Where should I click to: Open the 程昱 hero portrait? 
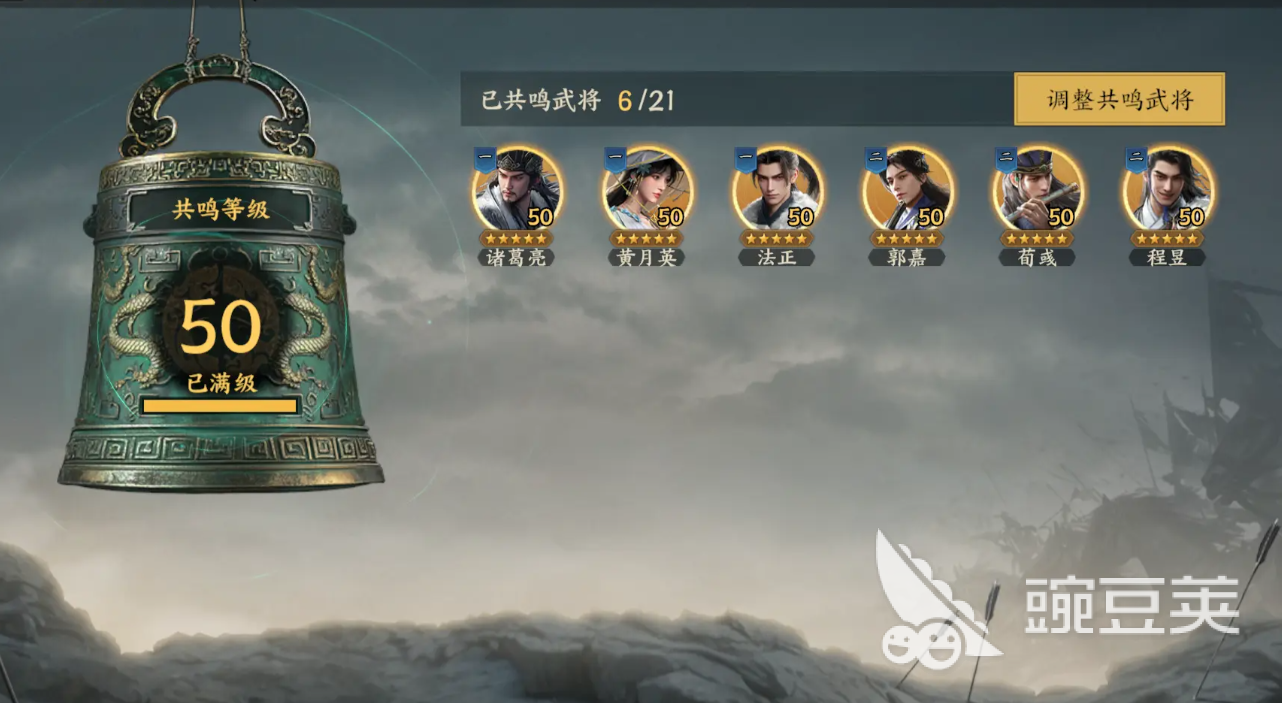pyautogui.click(x=1167, y=189)
